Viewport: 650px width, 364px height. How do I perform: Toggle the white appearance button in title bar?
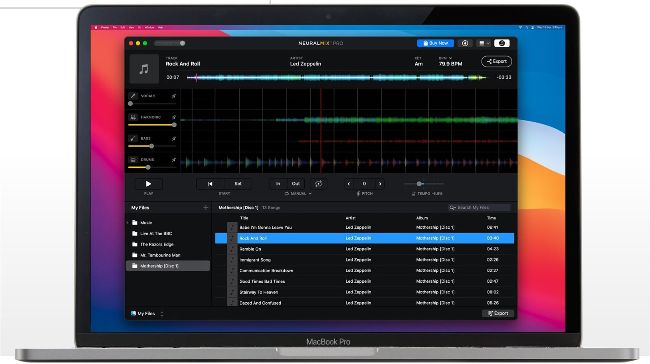[502, 43]
